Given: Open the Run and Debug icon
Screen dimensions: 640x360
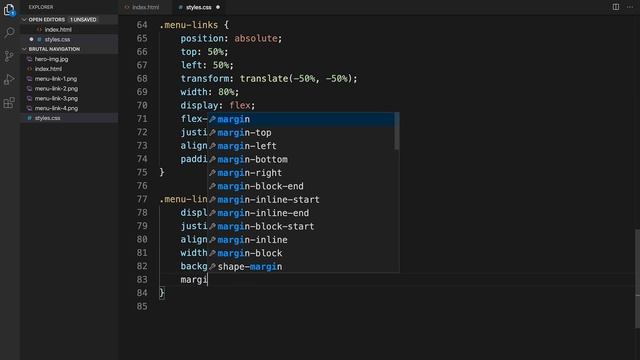Looking at the screenshot, I should [9, 79].
